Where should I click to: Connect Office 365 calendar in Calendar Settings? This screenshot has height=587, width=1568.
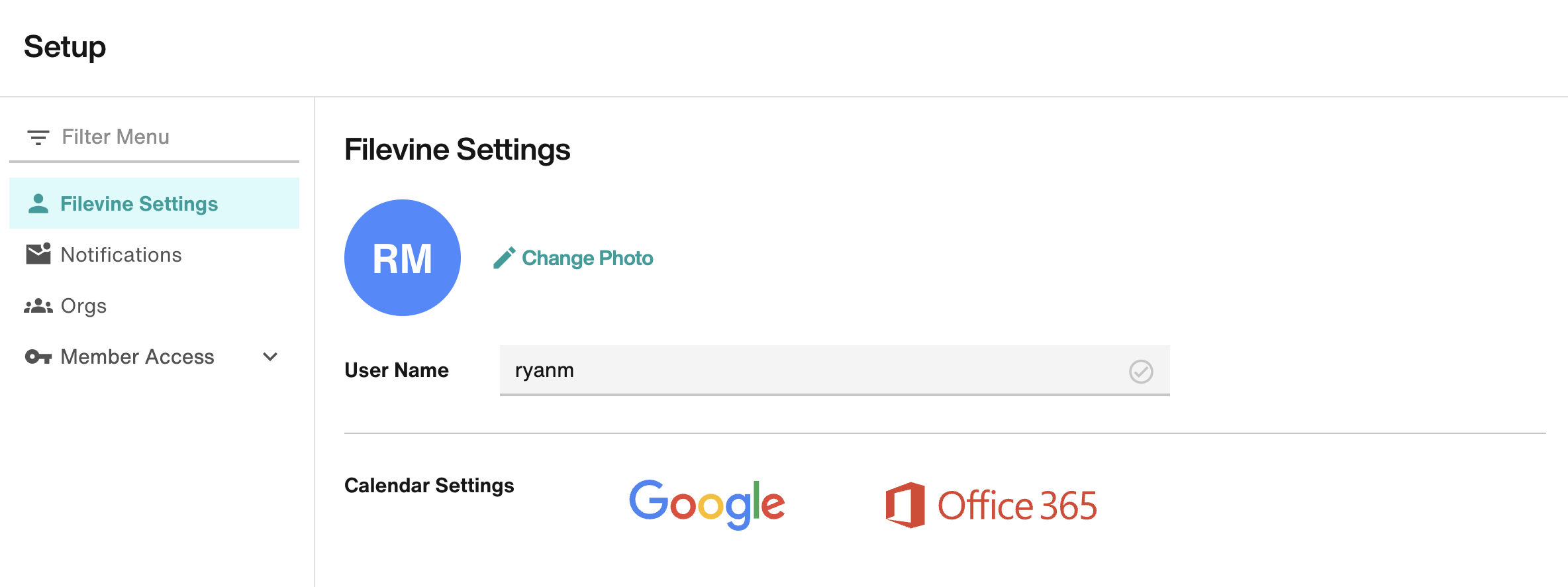click(990, 505)
